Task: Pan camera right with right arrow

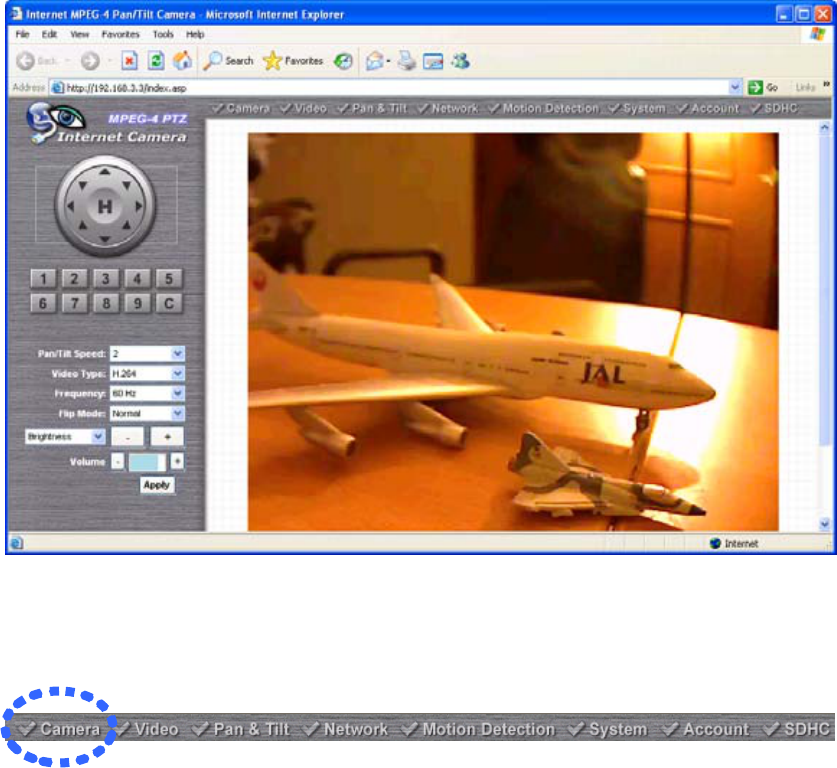Action: [139, 205]
